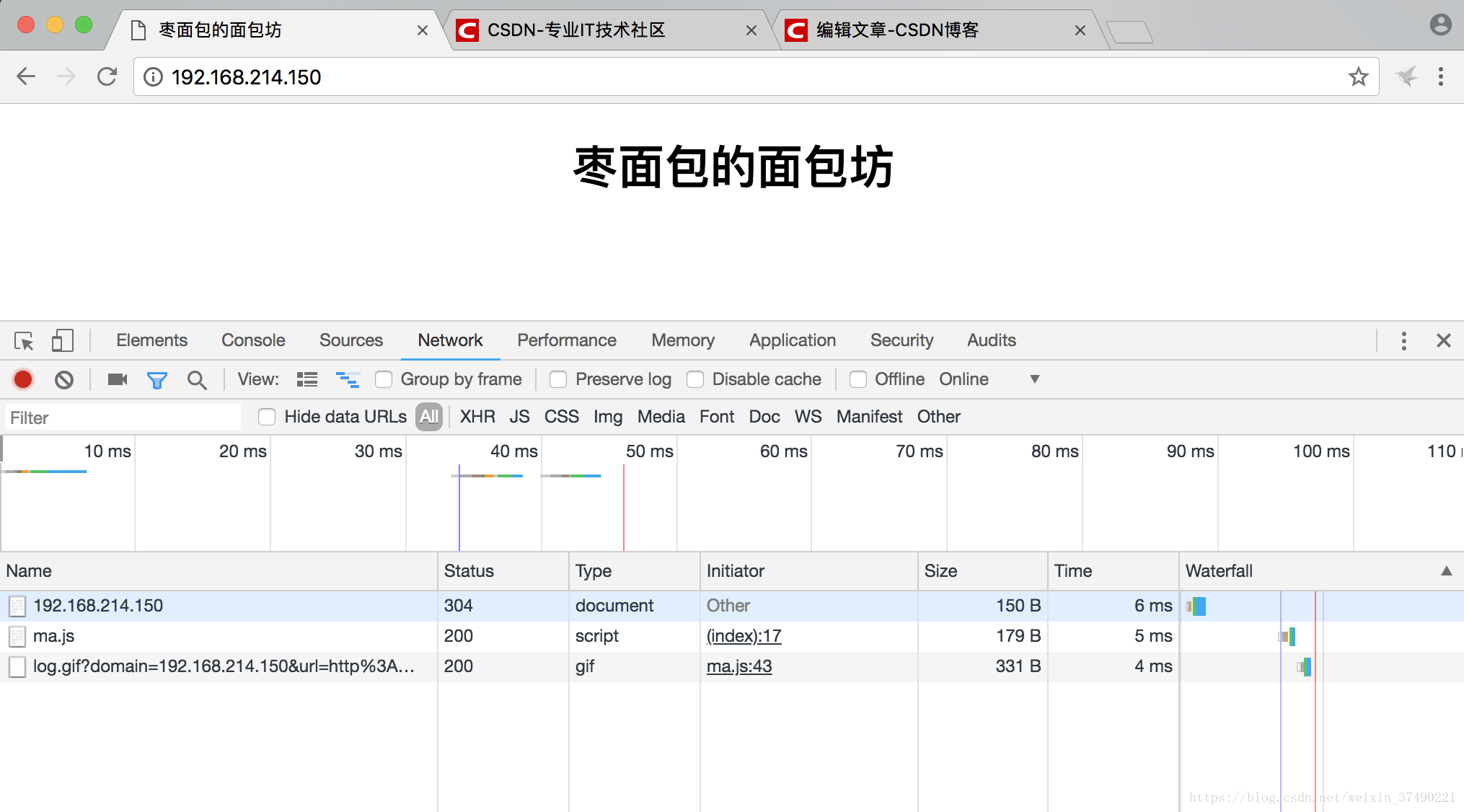Image resolution: width=1464 pixels, height=812 pixels.
Task: Close the 编辑文章-CSDN博客 tab
Action: tap(1080, 30)
